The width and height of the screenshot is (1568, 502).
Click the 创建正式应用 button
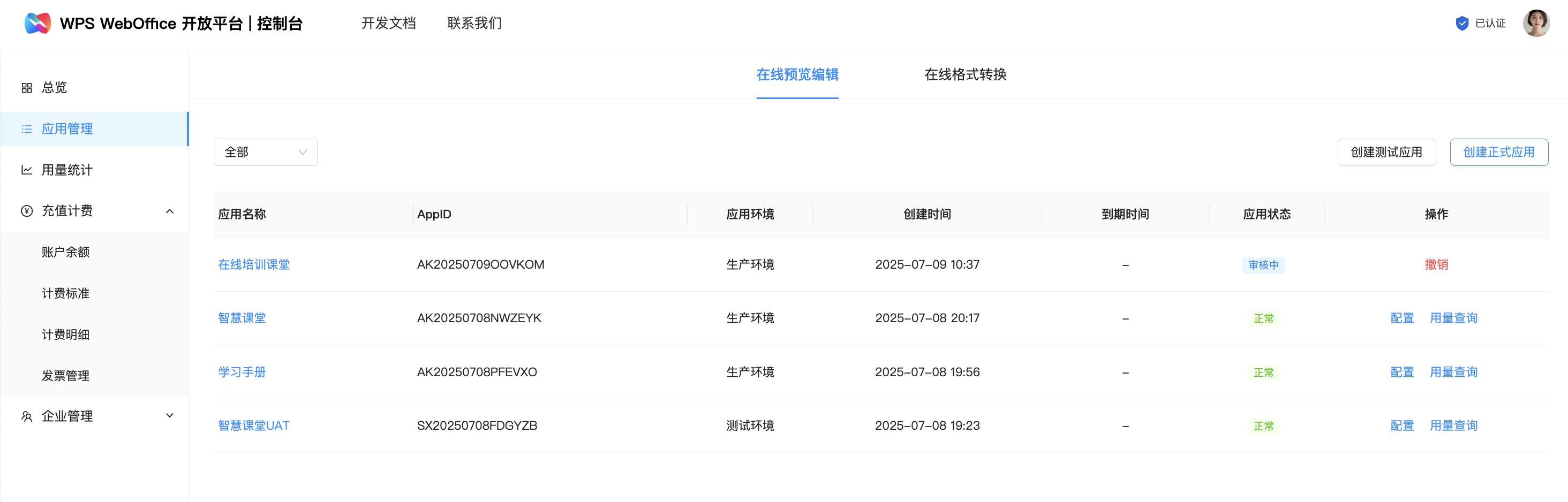[1498, 152]
